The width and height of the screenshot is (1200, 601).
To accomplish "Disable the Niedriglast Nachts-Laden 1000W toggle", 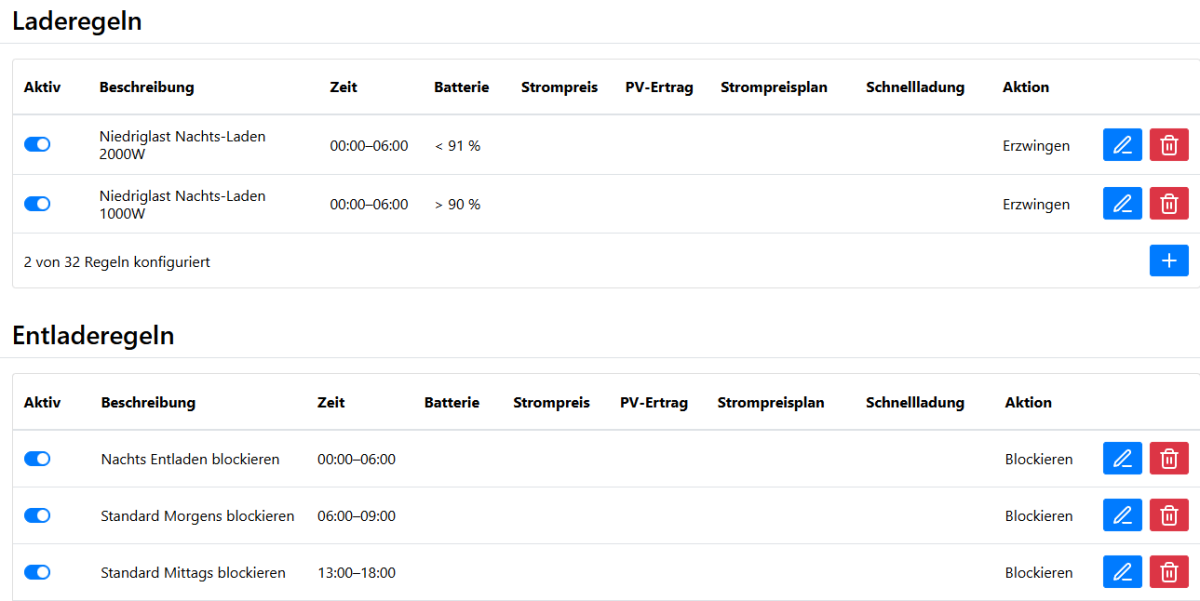I will point(37,204).
